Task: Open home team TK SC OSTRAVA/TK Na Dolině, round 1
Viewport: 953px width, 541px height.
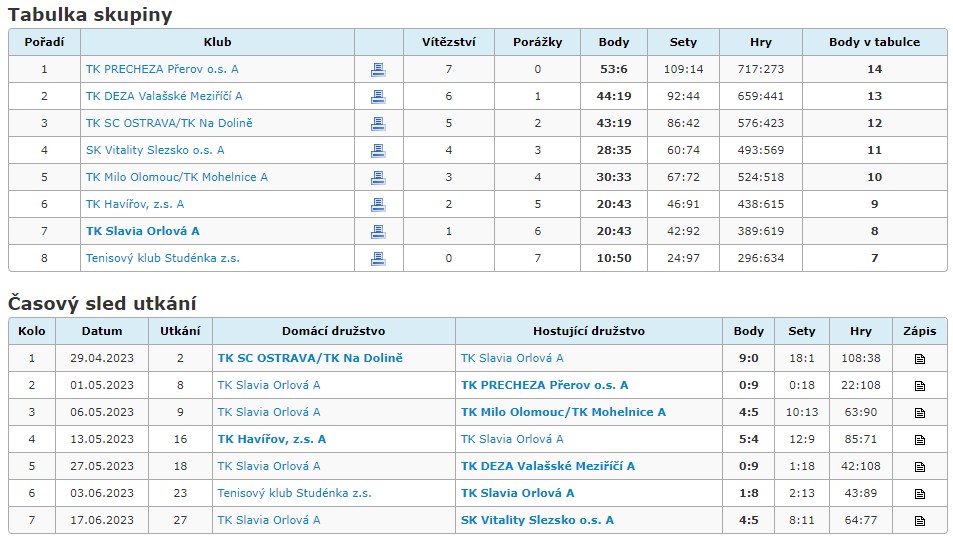Action: click(310, 358)
